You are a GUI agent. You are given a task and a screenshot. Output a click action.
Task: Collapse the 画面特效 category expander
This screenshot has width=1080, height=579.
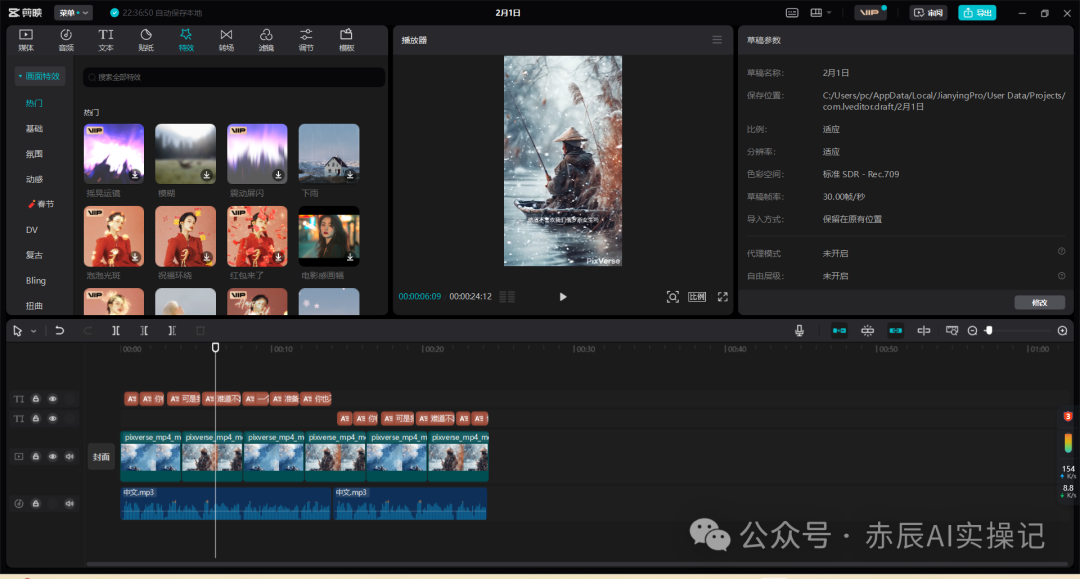(x=20, y=76)
